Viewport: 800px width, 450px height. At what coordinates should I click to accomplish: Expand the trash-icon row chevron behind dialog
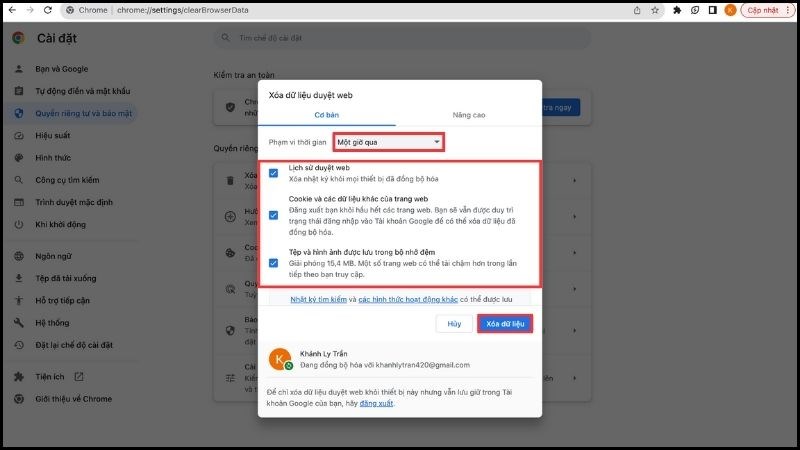click(x=574, y=181)
